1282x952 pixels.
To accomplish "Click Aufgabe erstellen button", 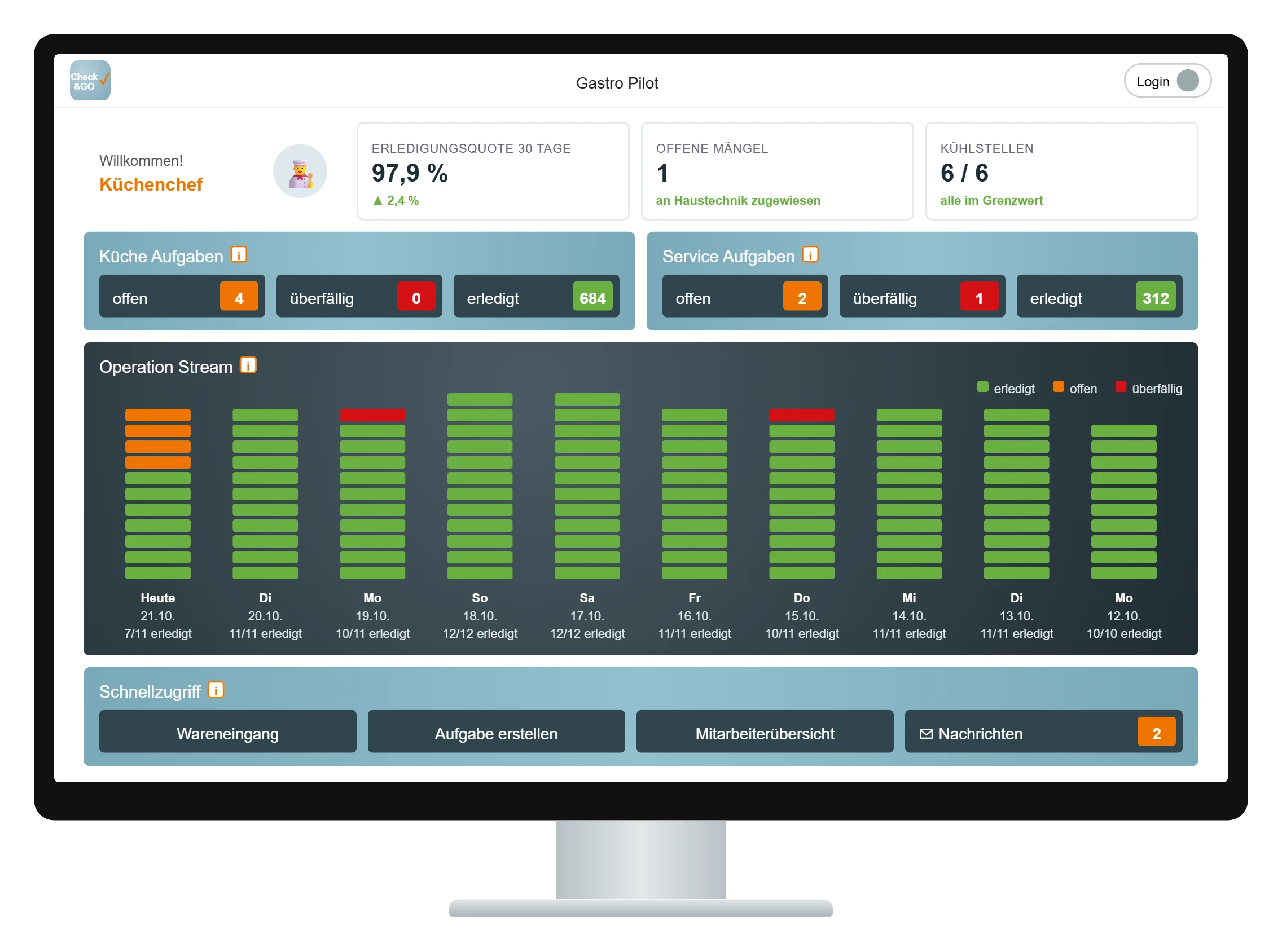I will (497, 732).
